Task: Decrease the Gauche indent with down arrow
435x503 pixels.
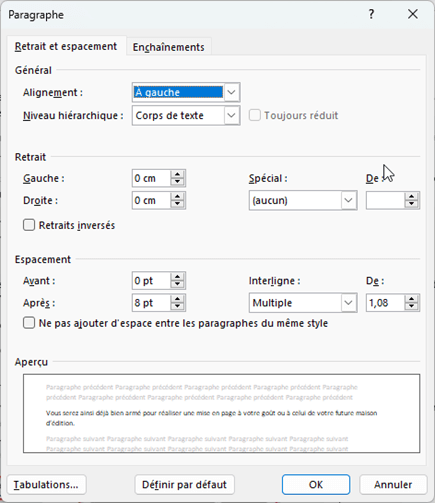Action: click(x=178, y=182)
